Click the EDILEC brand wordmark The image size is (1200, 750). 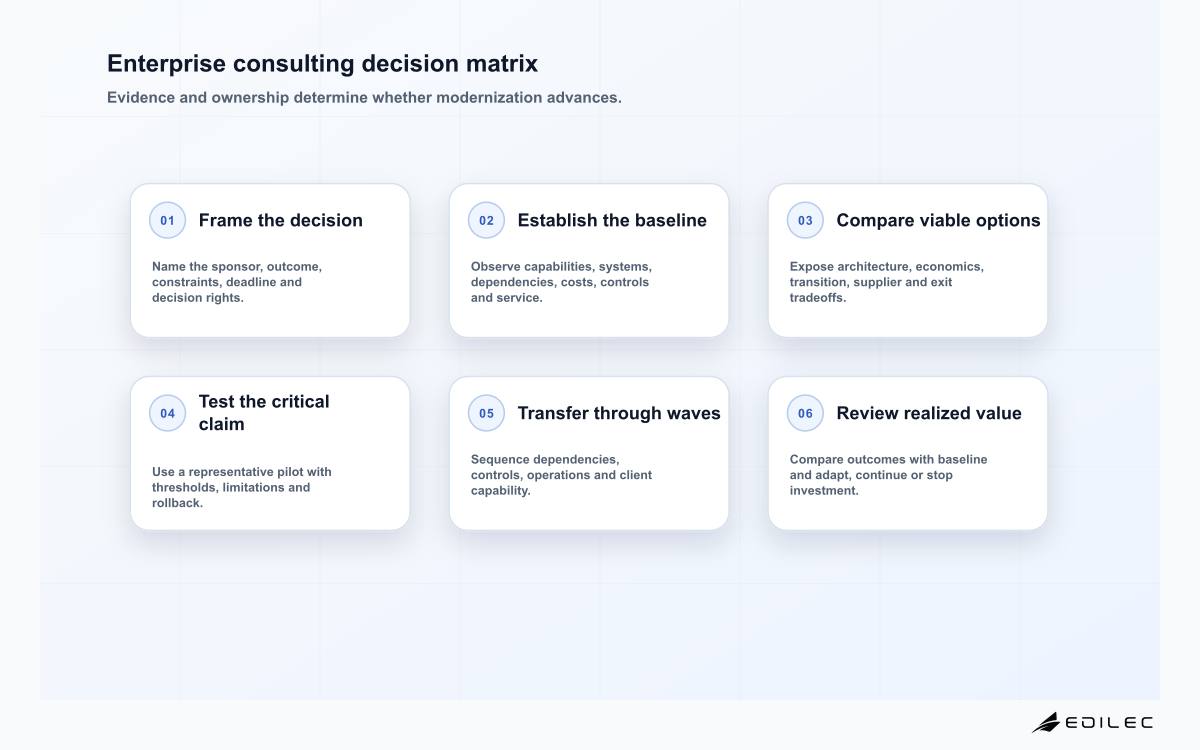pyautogui.click(x=1109, y=722)
